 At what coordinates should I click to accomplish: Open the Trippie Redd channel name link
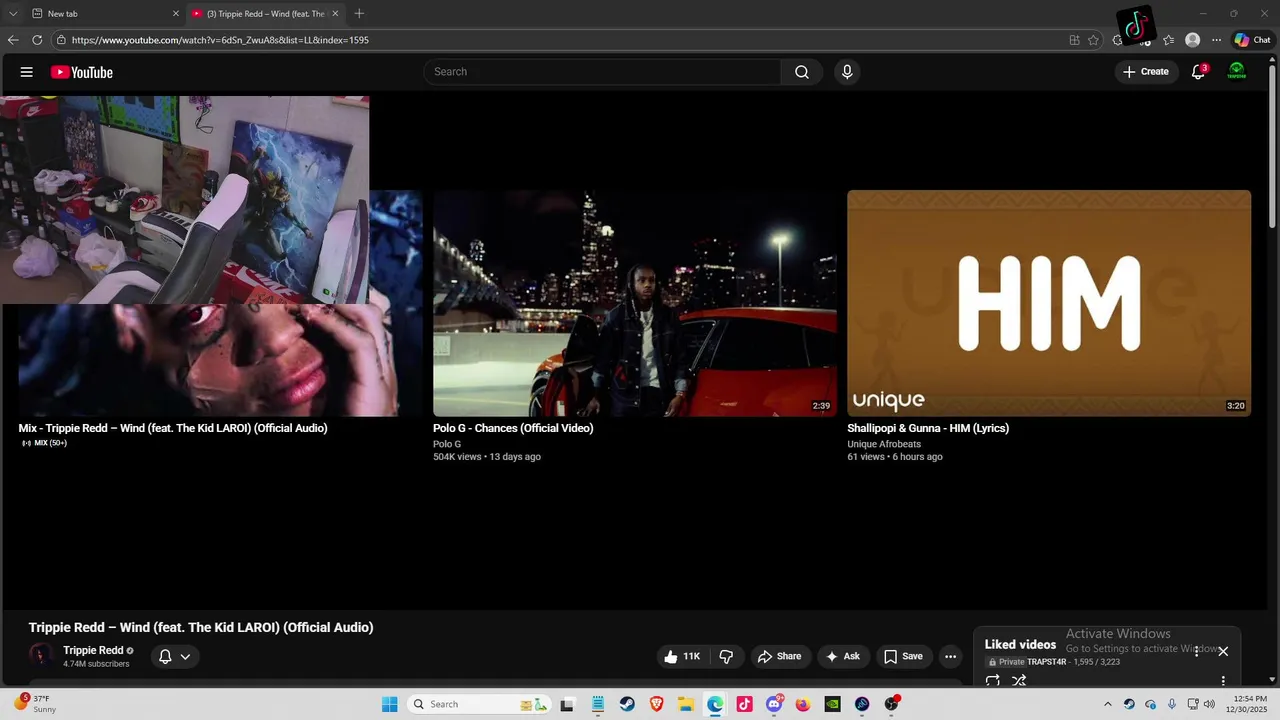(93, 650)
